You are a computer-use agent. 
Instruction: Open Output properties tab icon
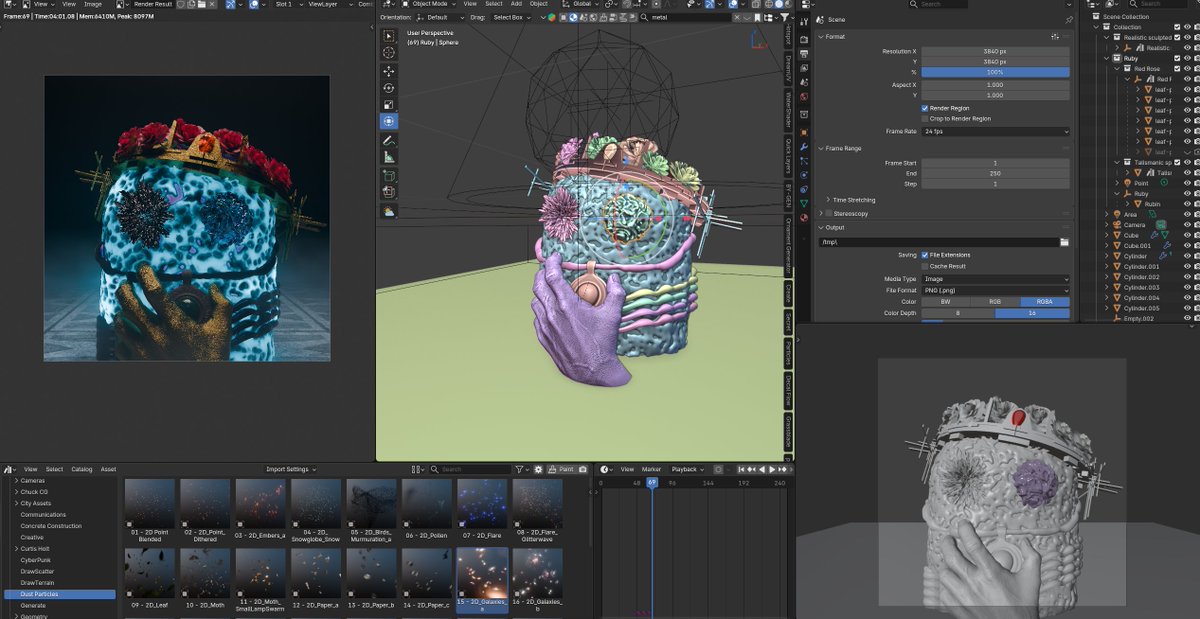click(x=805, y=53)
